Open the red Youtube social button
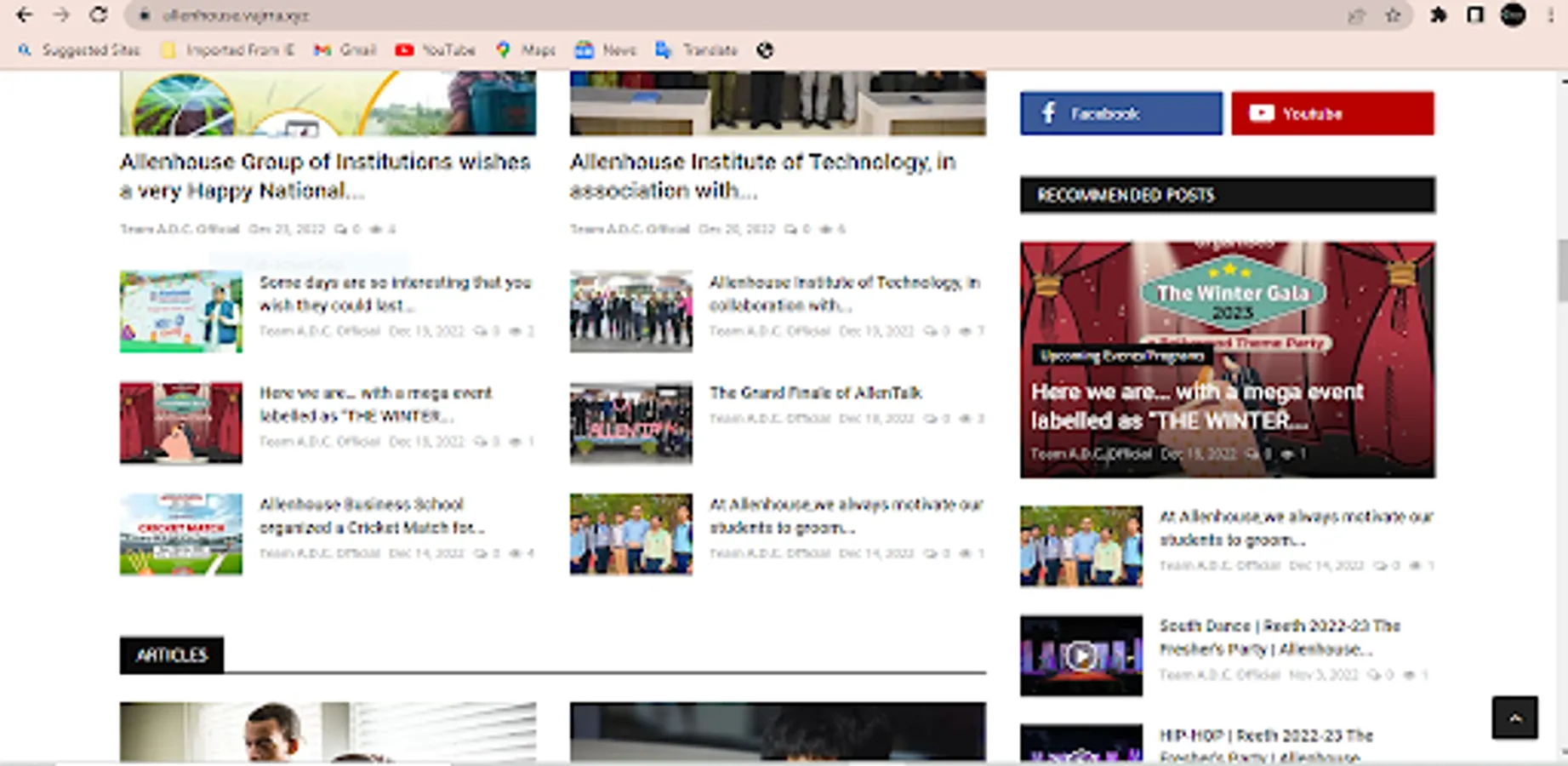 click(x=1332, y=113)
